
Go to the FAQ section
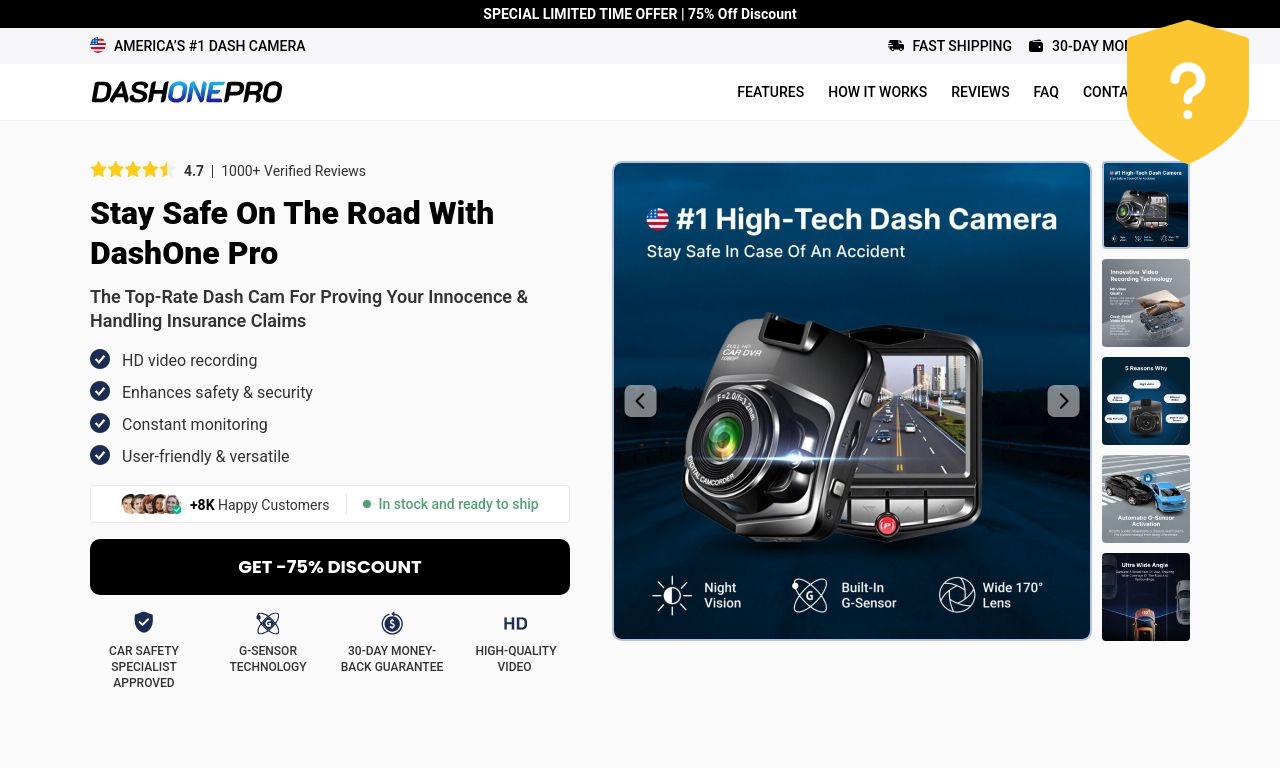(1046, 92)
